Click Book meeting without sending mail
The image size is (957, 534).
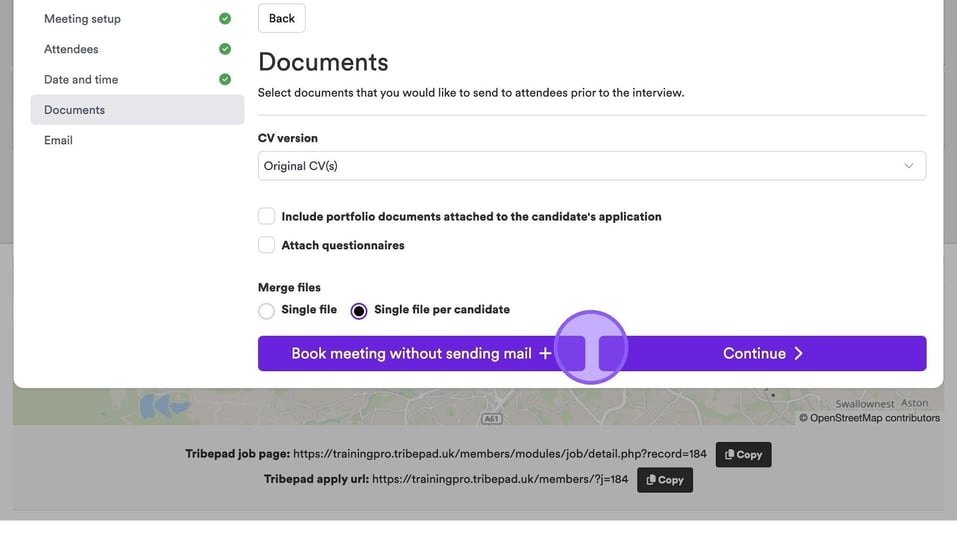[410, 353]
